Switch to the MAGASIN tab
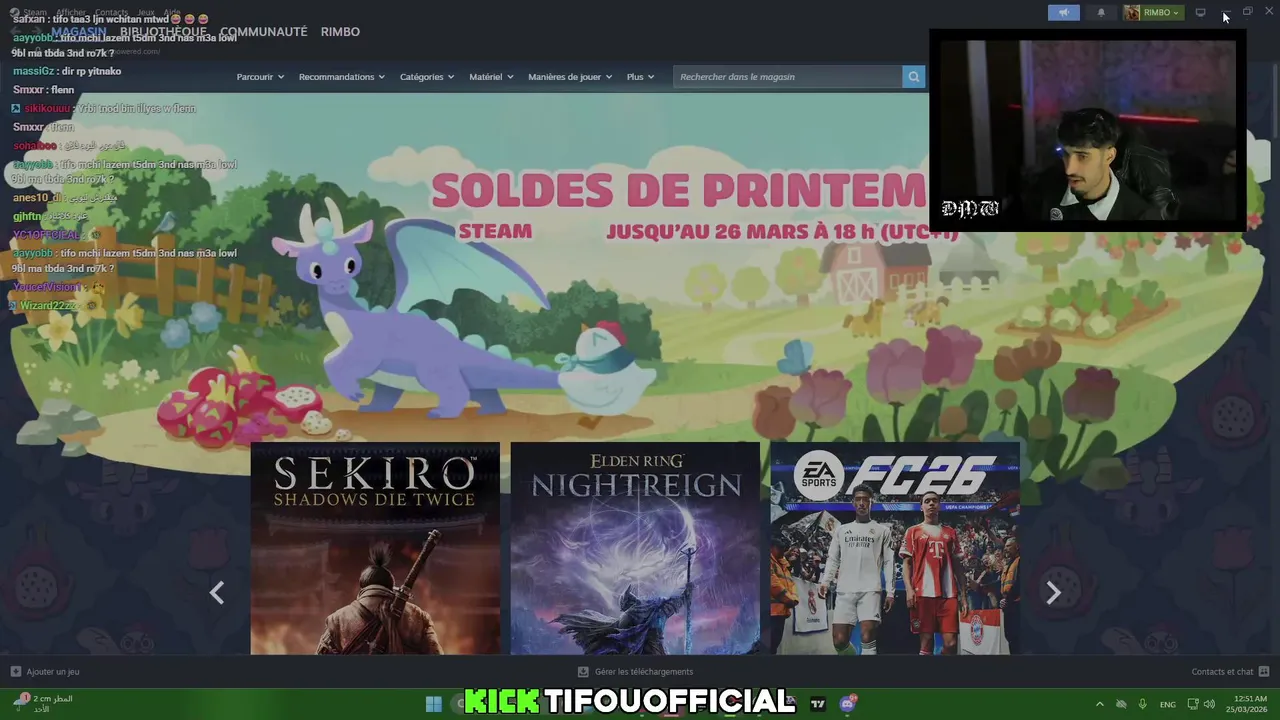 tap(78, 32)
